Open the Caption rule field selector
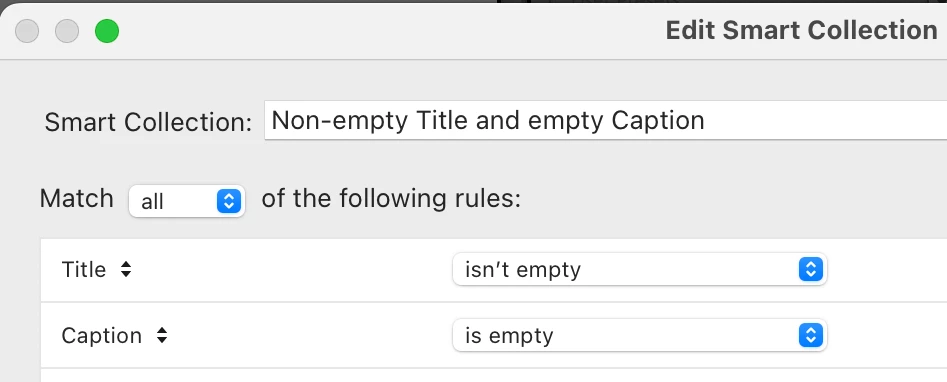 click(x=114, y=335)
